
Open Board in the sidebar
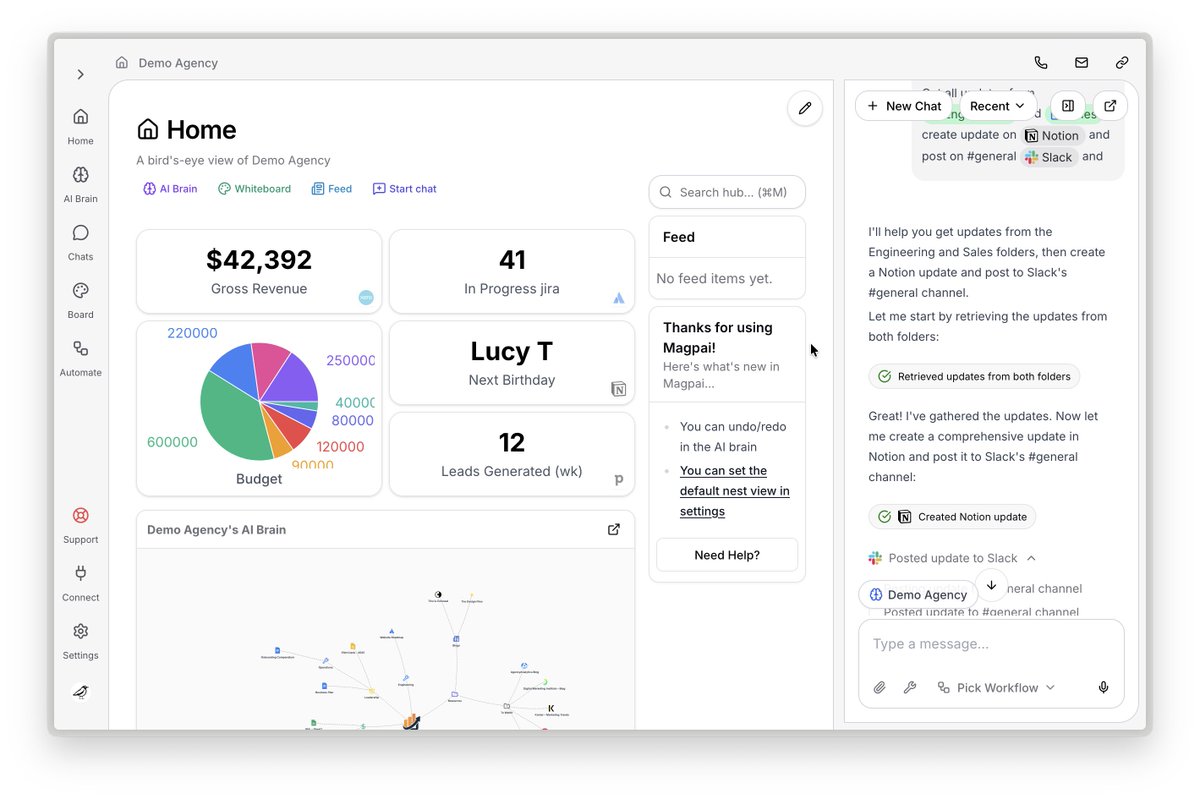click(x=81, y=300)
